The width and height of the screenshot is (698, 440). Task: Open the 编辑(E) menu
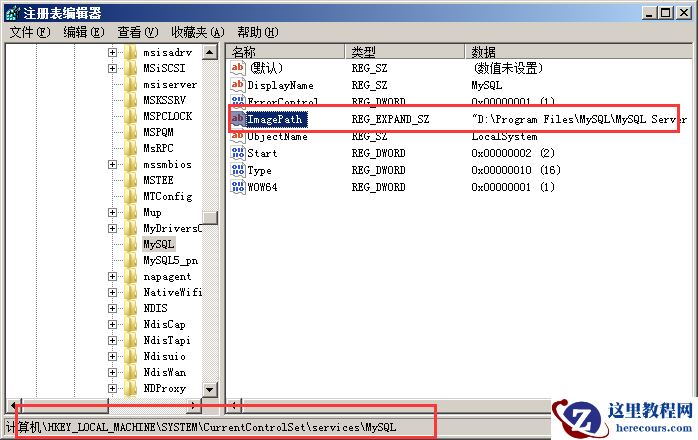coord(84,32)
